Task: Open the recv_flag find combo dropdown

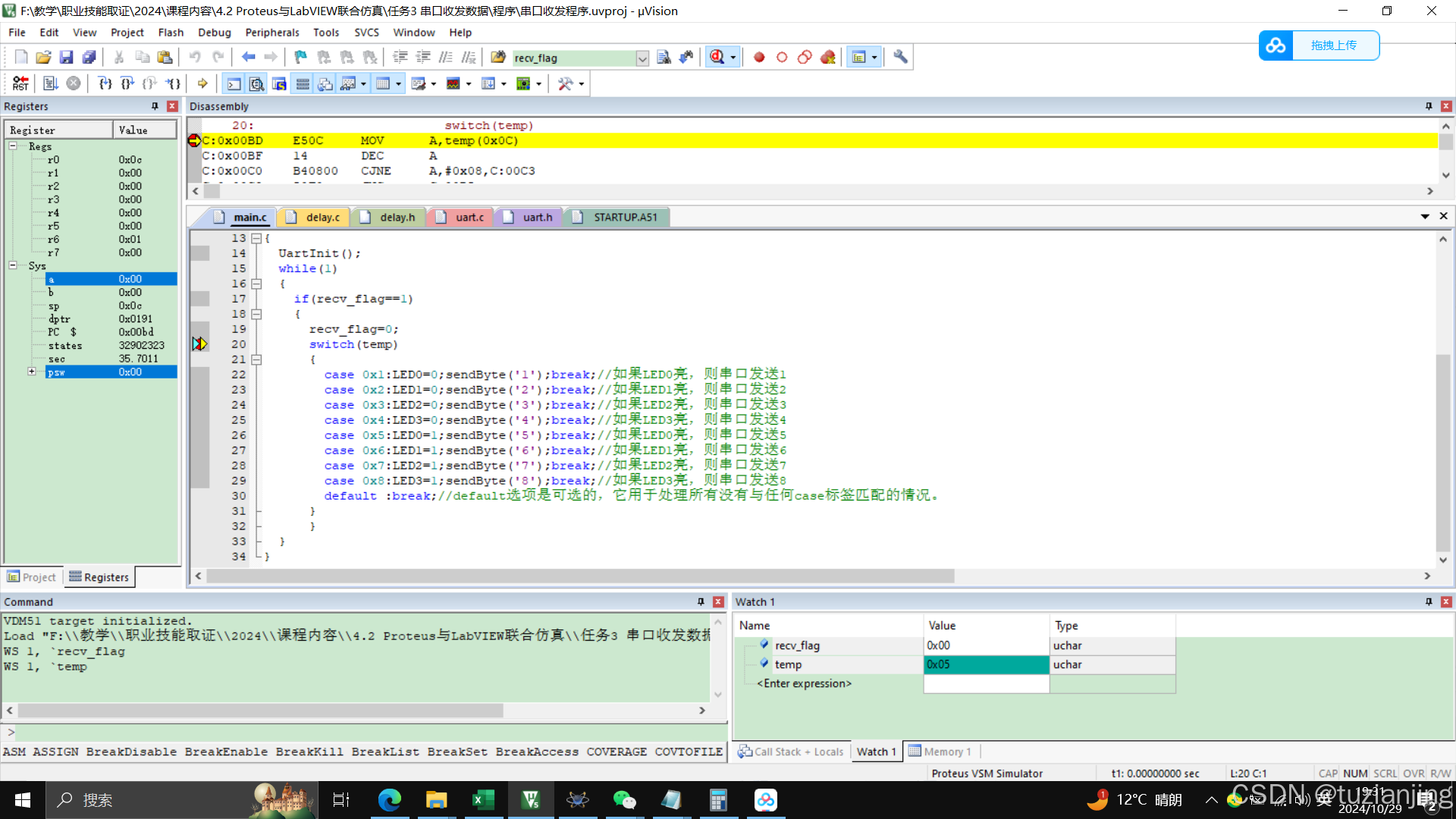Action: tap(642, 58)
